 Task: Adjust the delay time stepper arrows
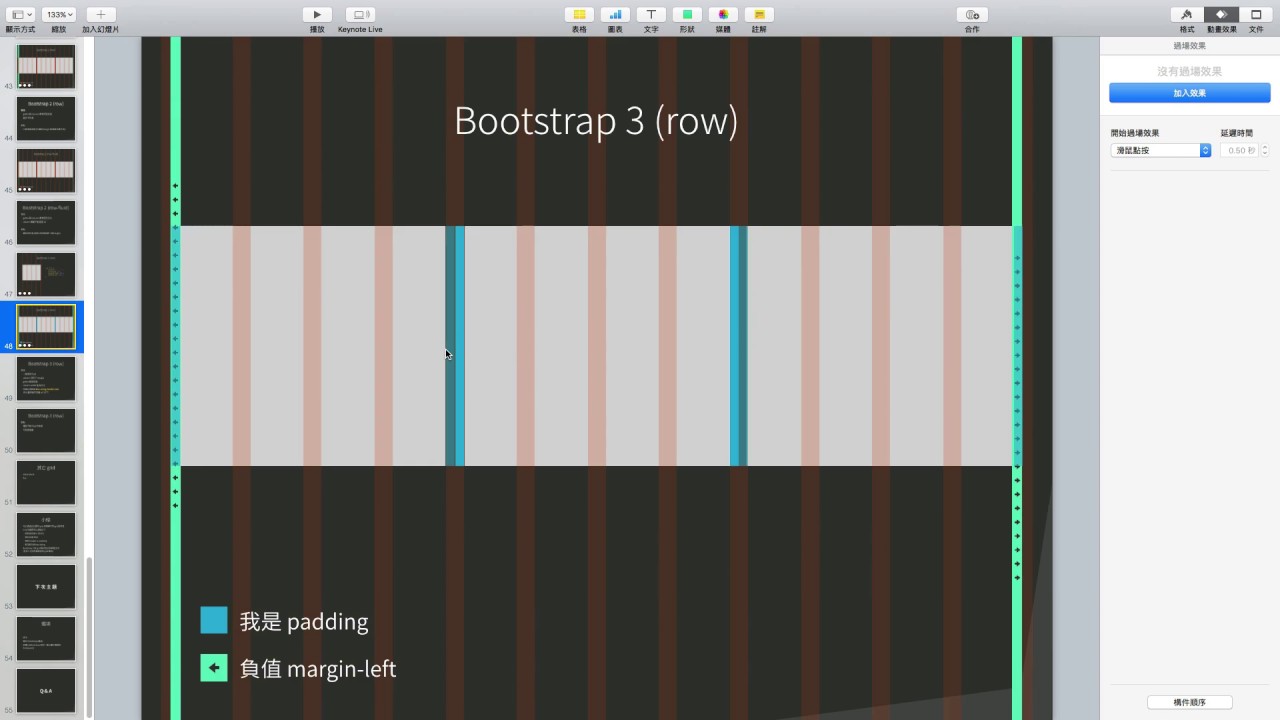[1265, 150]
